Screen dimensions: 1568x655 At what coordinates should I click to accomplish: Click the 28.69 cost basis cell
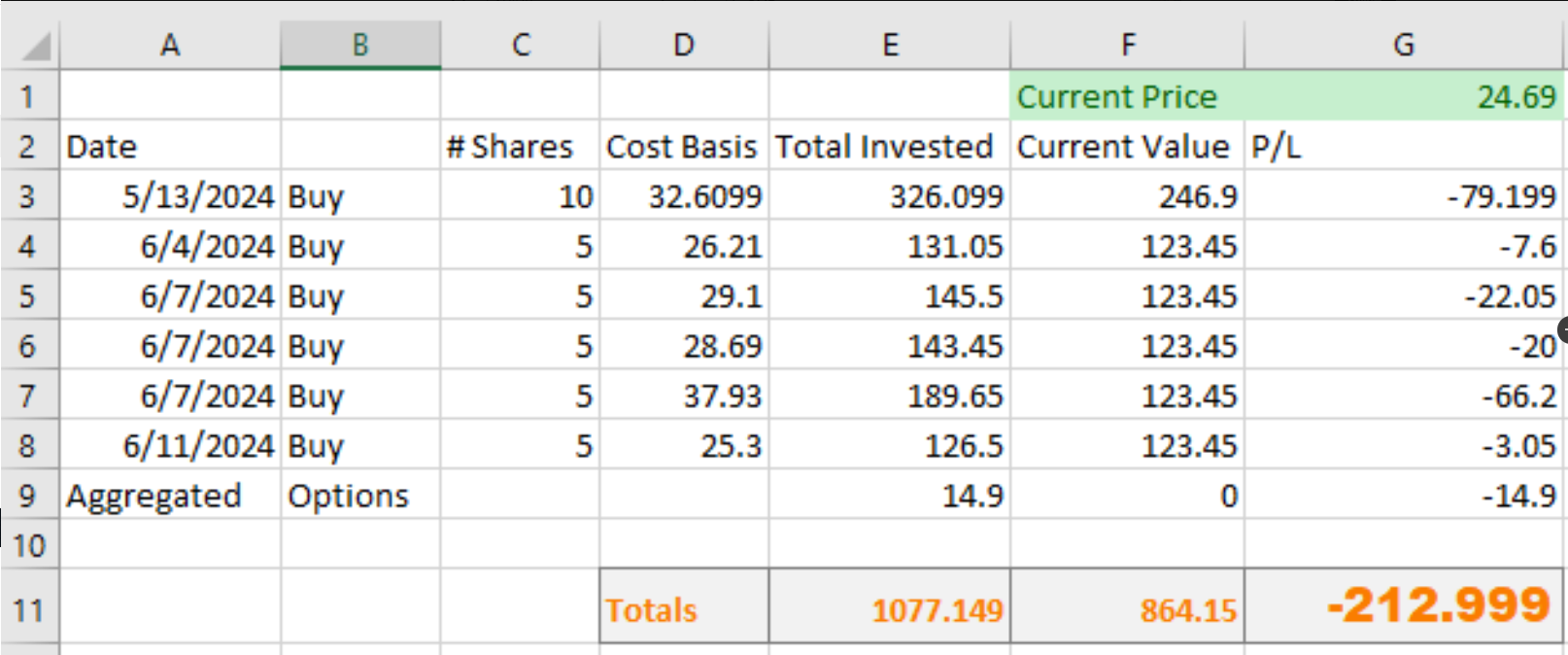[x=684, y=346]
